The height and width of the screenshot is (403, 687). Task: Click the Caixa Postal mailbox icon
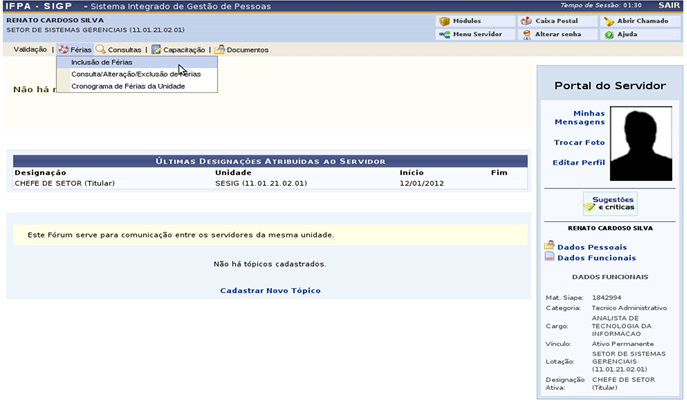(x=526, y=21)
